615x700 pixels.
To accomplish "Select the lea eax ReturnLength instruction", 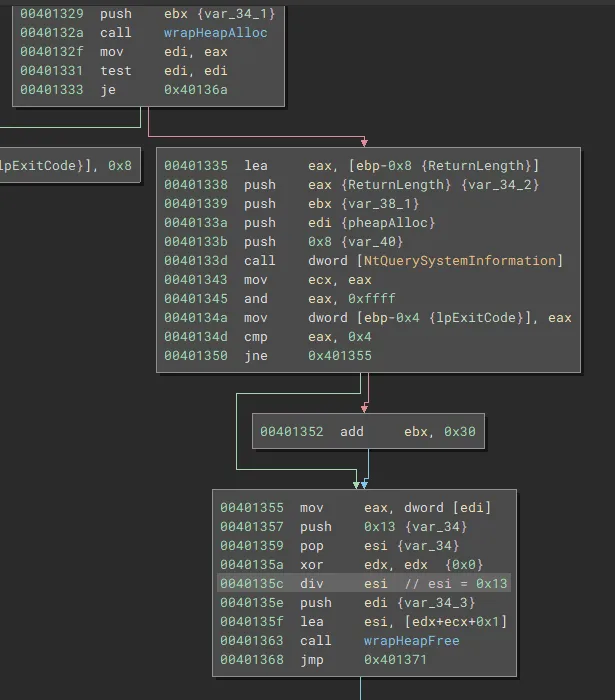I will [x=352, y=166].
